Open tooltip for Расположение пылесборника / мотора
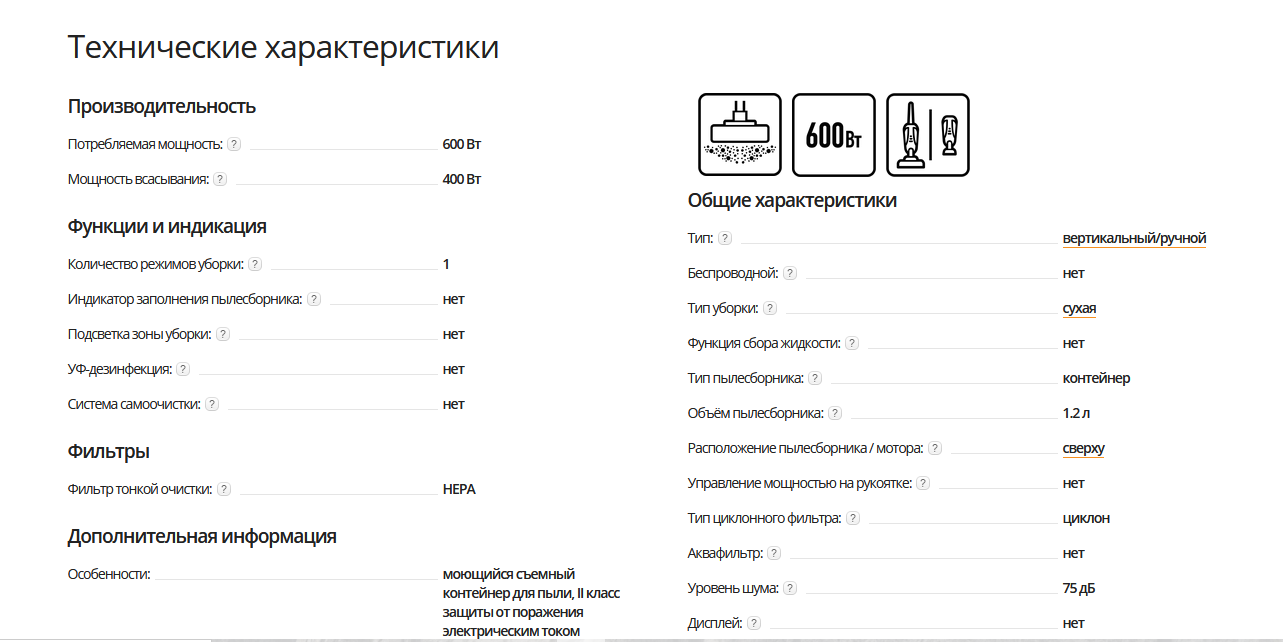Viewport: 1283px width, 642px height. point(935,448)
